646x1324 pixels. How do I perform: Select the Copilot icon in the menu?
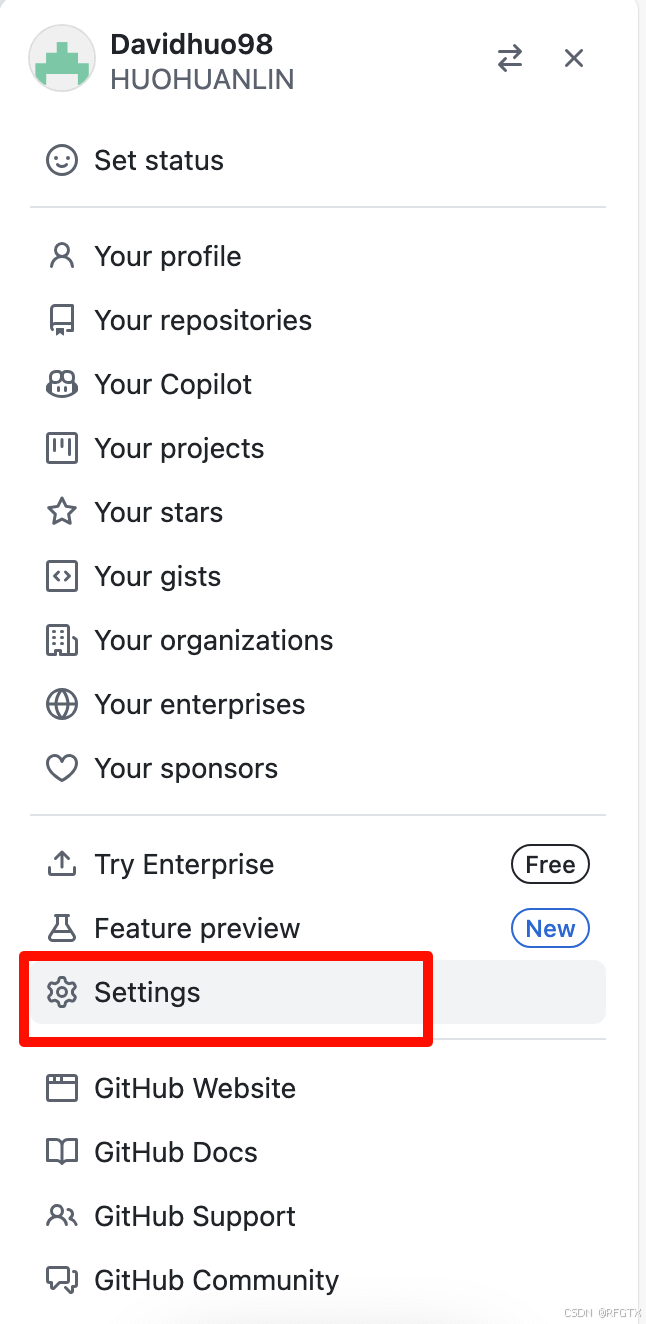tap(62, 385)
